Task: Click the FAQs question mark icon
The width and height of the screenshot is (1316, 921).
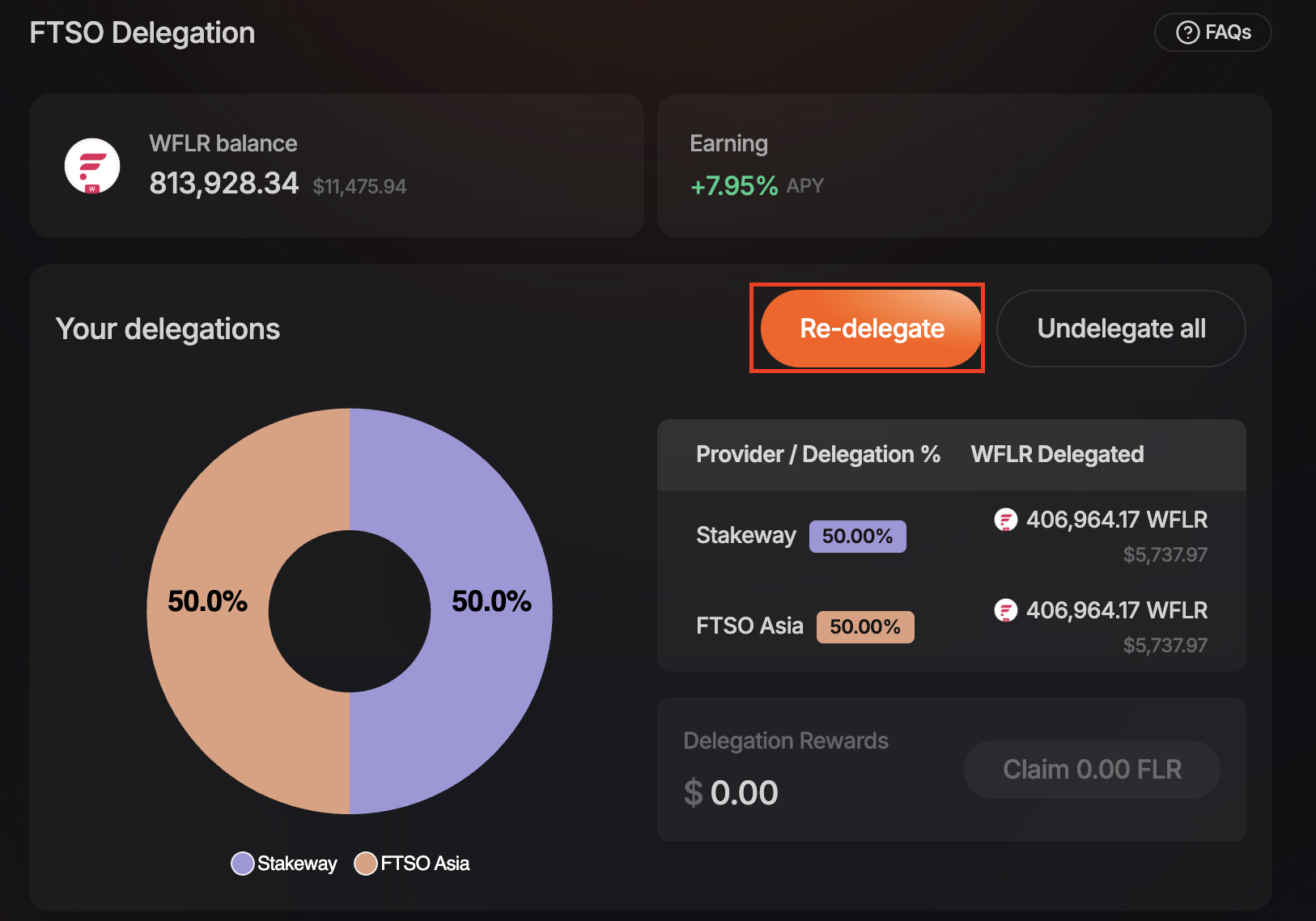Action: pos(1187,32)
